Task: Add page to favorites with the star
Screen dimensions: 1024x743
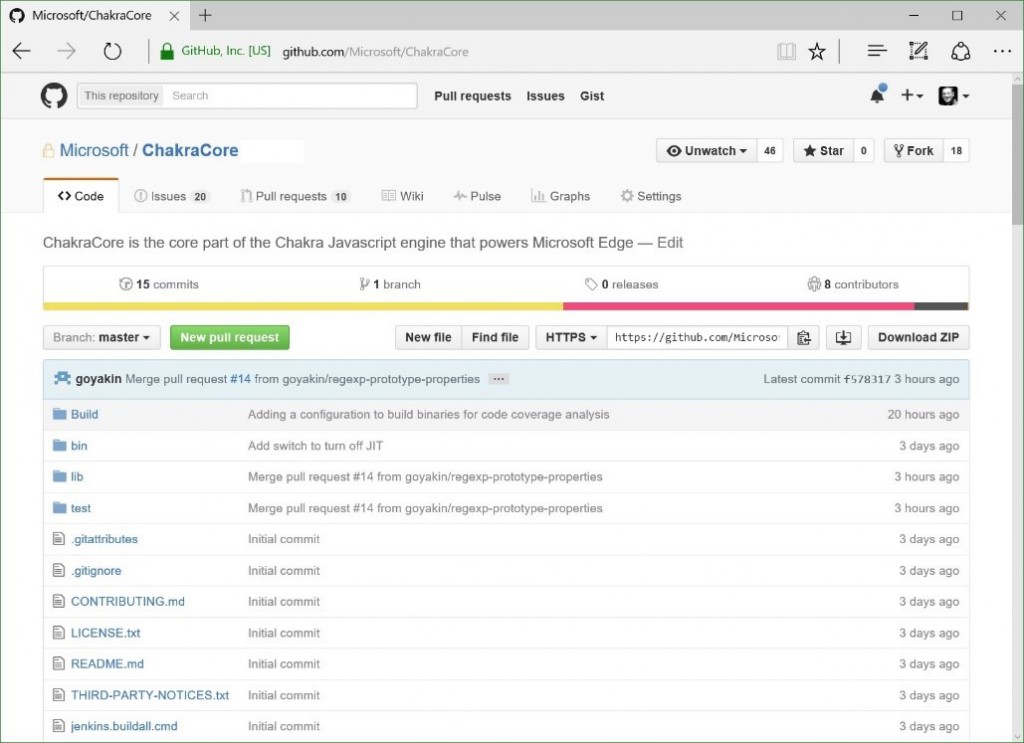Action: pyautogui.click(x=817, y=50)
